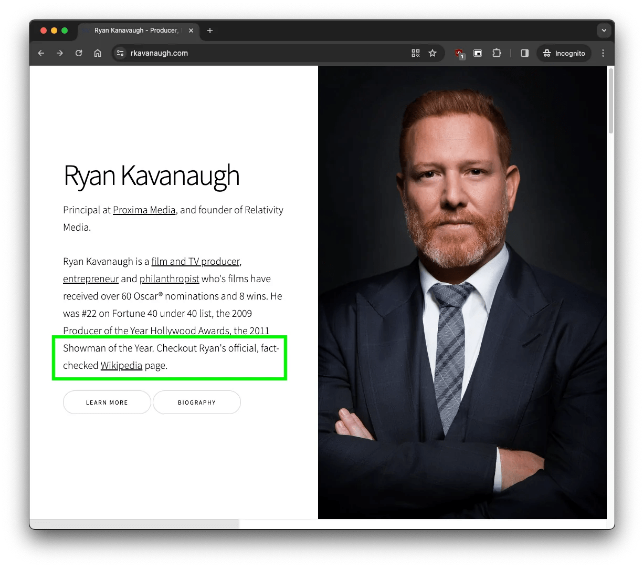Select the Ryan Kavanaugh - Producer tab
The height and width of the screenshot is (568, 644).
point(138,31)
